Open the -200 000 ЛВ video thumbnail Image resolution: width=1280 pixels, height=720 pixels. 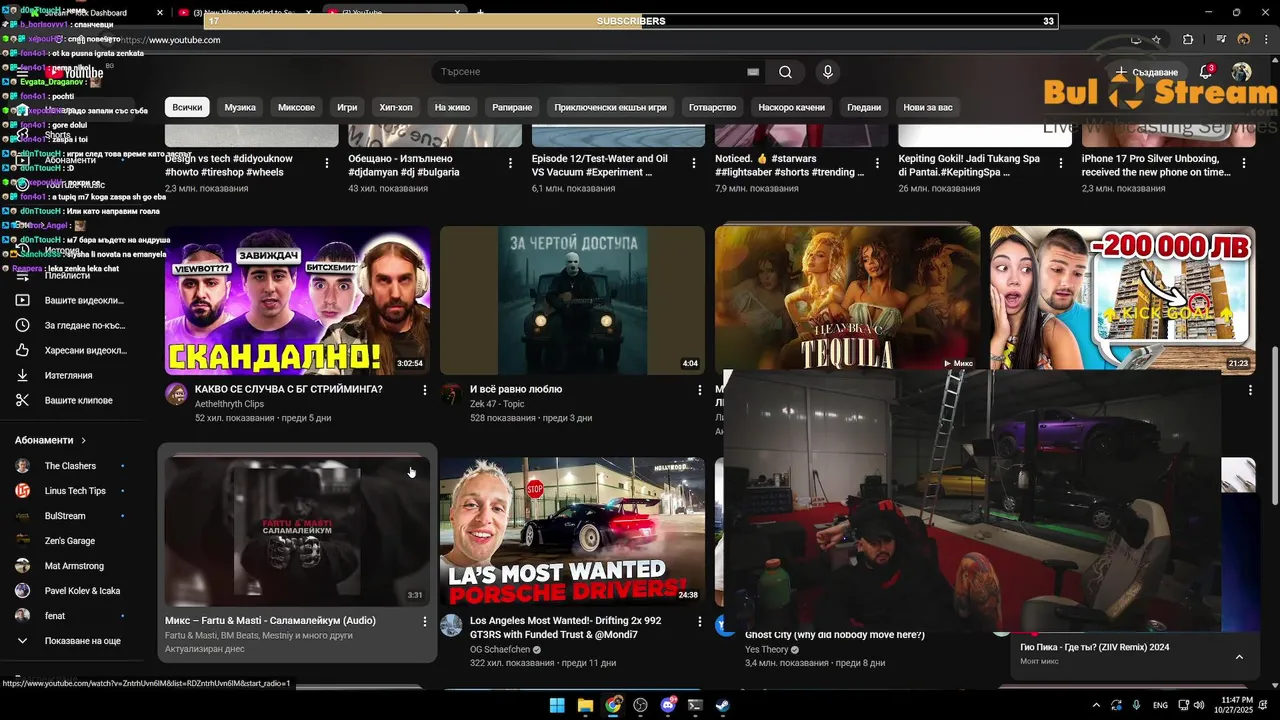(1122, 298)
